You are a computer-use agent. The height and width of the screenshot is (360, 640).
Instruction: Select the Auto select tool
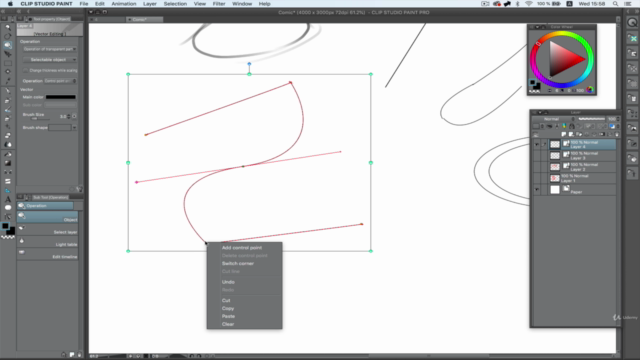8,71
